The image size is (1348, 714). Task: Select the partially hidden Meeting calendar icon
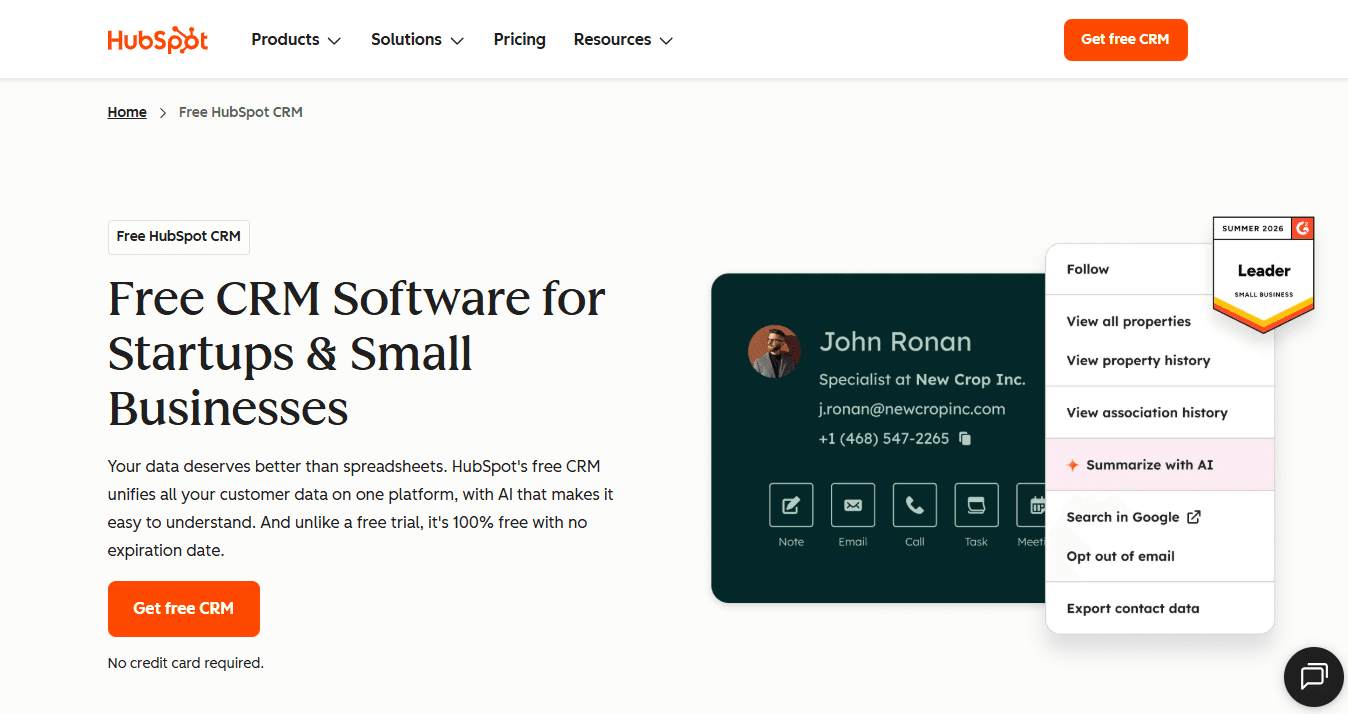(x=1031, y=505)
